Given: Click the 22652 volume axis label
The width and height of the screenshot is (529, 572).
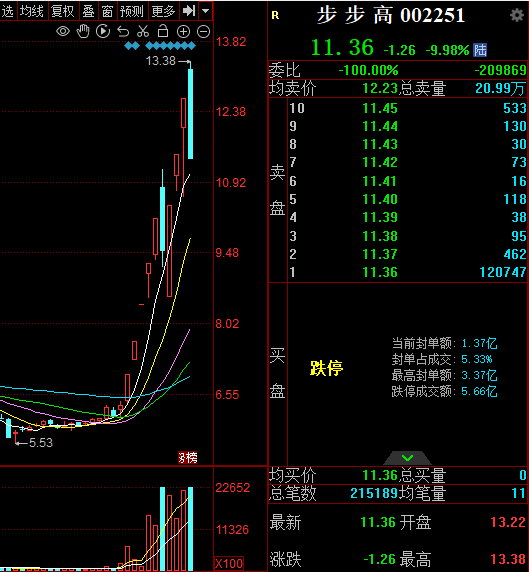Looking at the screenshot, I should click(233, 488).
